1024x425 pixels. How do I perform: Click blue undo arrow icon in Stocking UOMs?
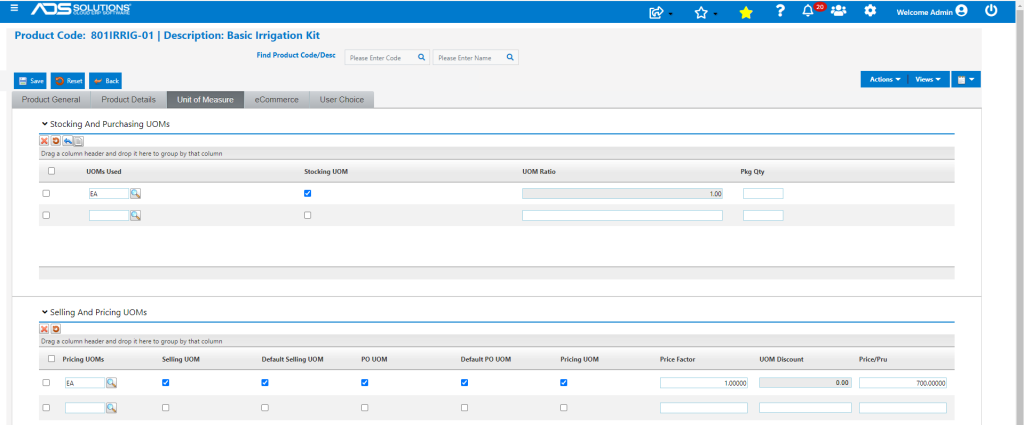pos(68,140)
